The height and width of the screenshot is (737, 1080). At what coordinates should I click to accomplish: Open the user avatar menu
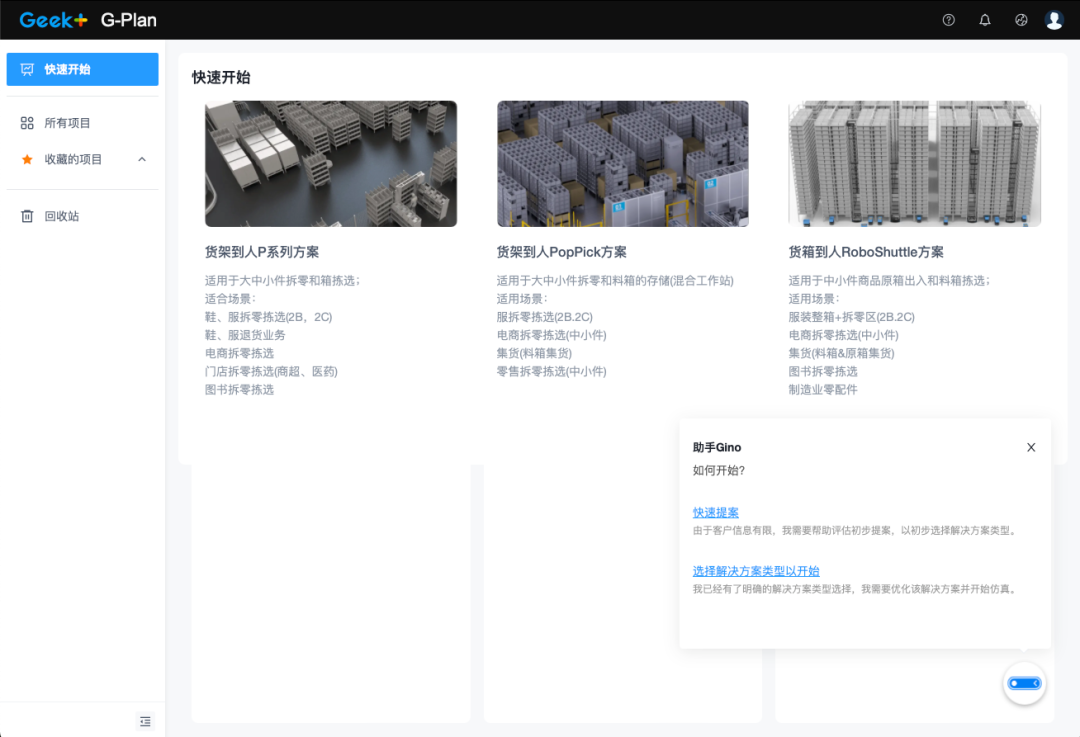1053,19
